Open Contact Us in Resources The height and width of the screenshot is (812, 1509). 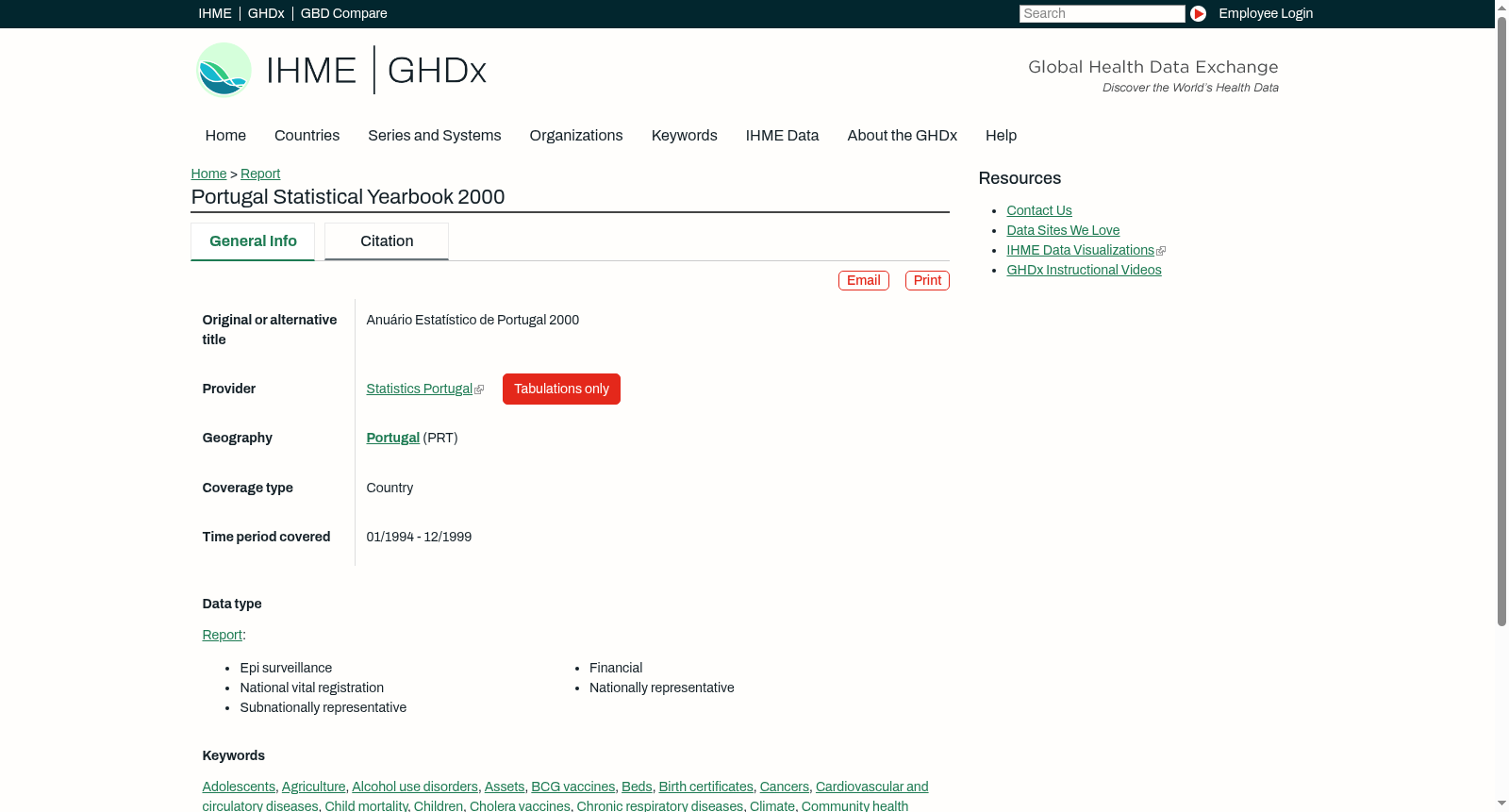1039,210
